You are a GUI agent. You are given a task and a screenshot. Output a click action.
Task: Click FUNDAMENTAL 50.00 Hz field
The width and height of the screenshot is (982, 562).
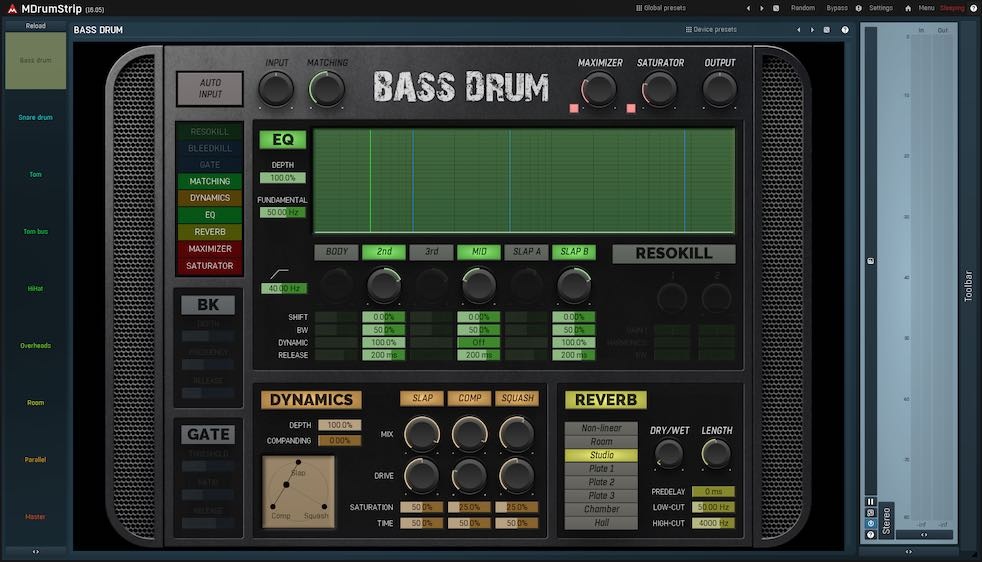tap(282, 212)
